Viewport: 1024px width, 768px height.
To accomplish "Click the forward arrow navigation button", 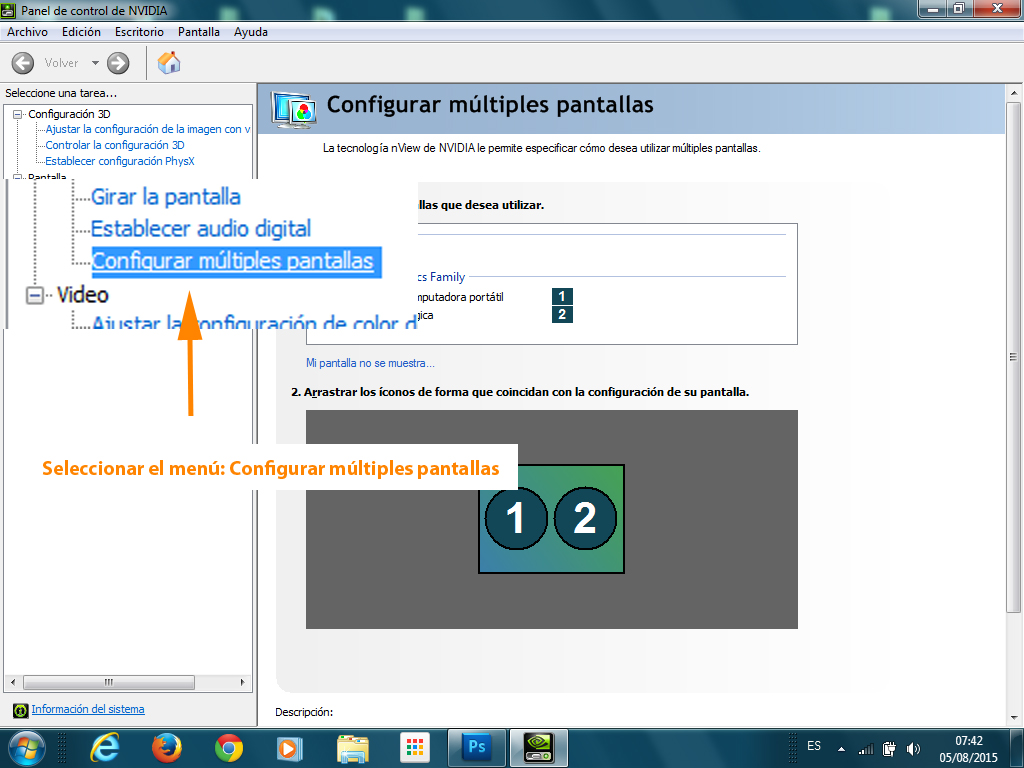I will pos(118,63).
